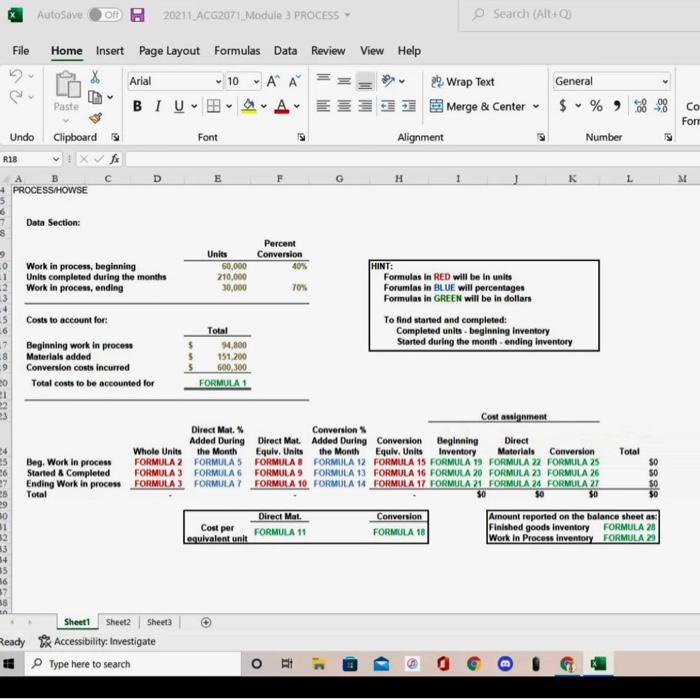Click Merge & Center button

478,106
